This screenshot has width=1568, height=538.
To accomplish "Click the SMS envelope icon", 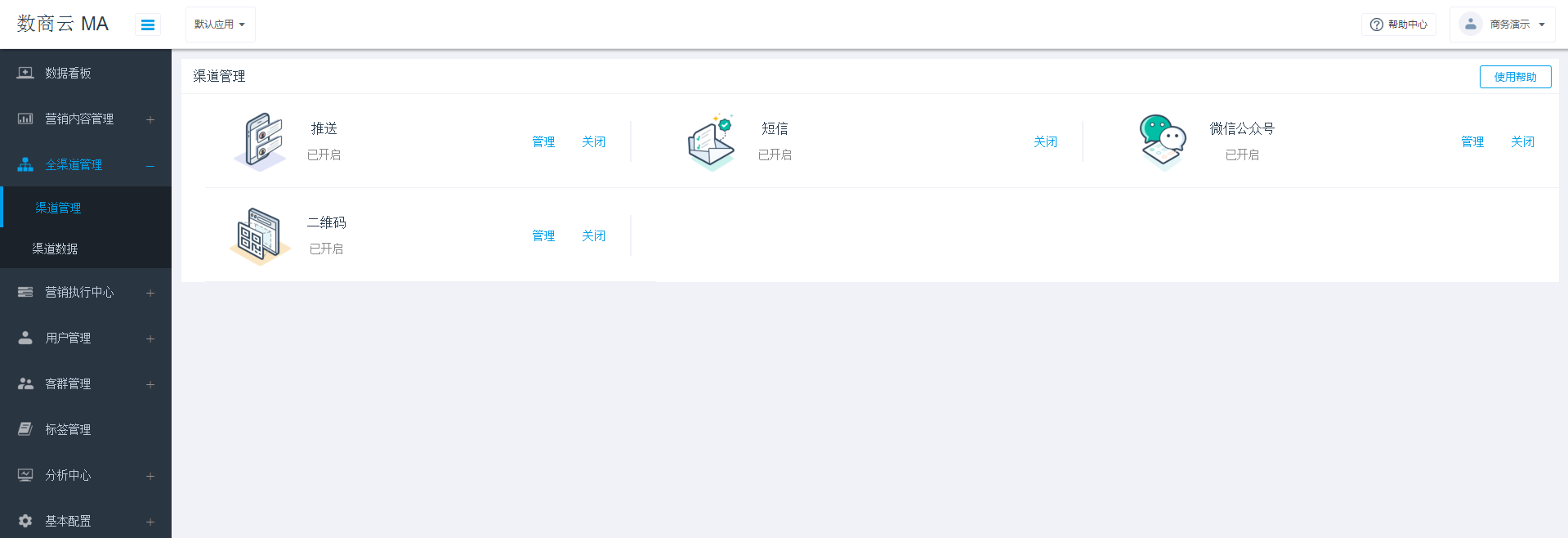I will tap(711, 142).
